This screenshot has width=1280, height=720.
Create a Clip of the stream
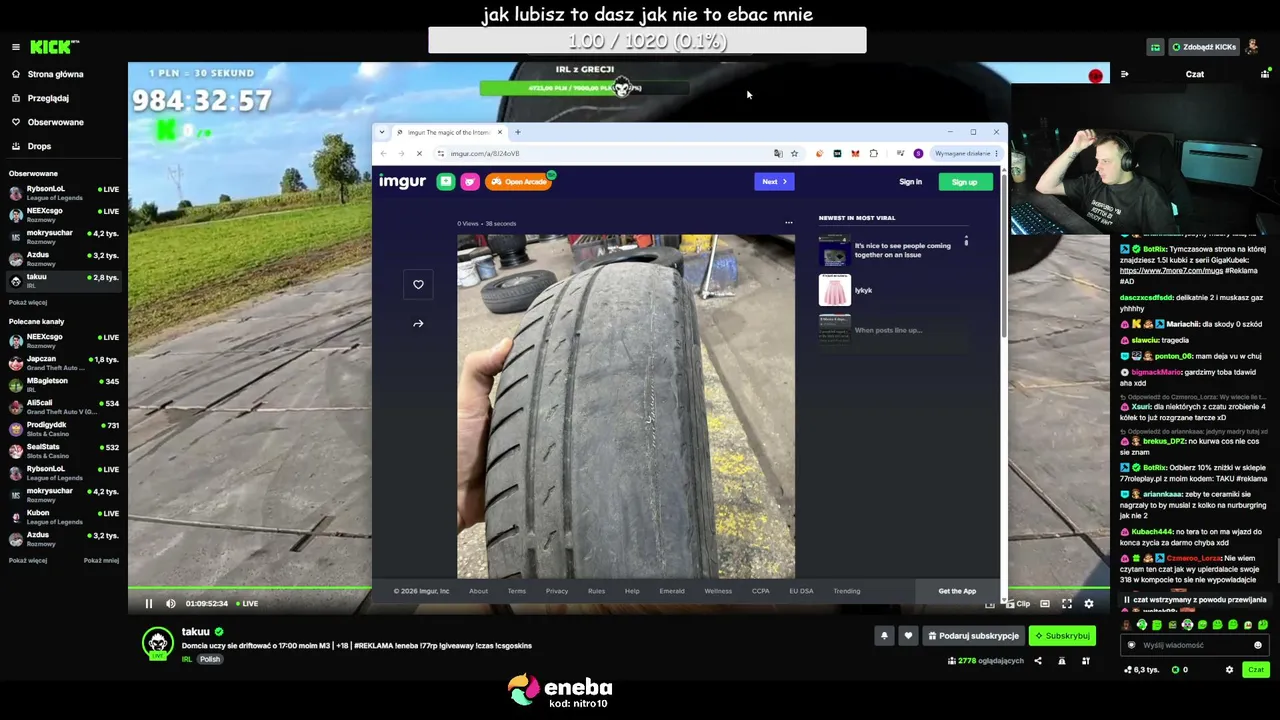coord(1017,603)
